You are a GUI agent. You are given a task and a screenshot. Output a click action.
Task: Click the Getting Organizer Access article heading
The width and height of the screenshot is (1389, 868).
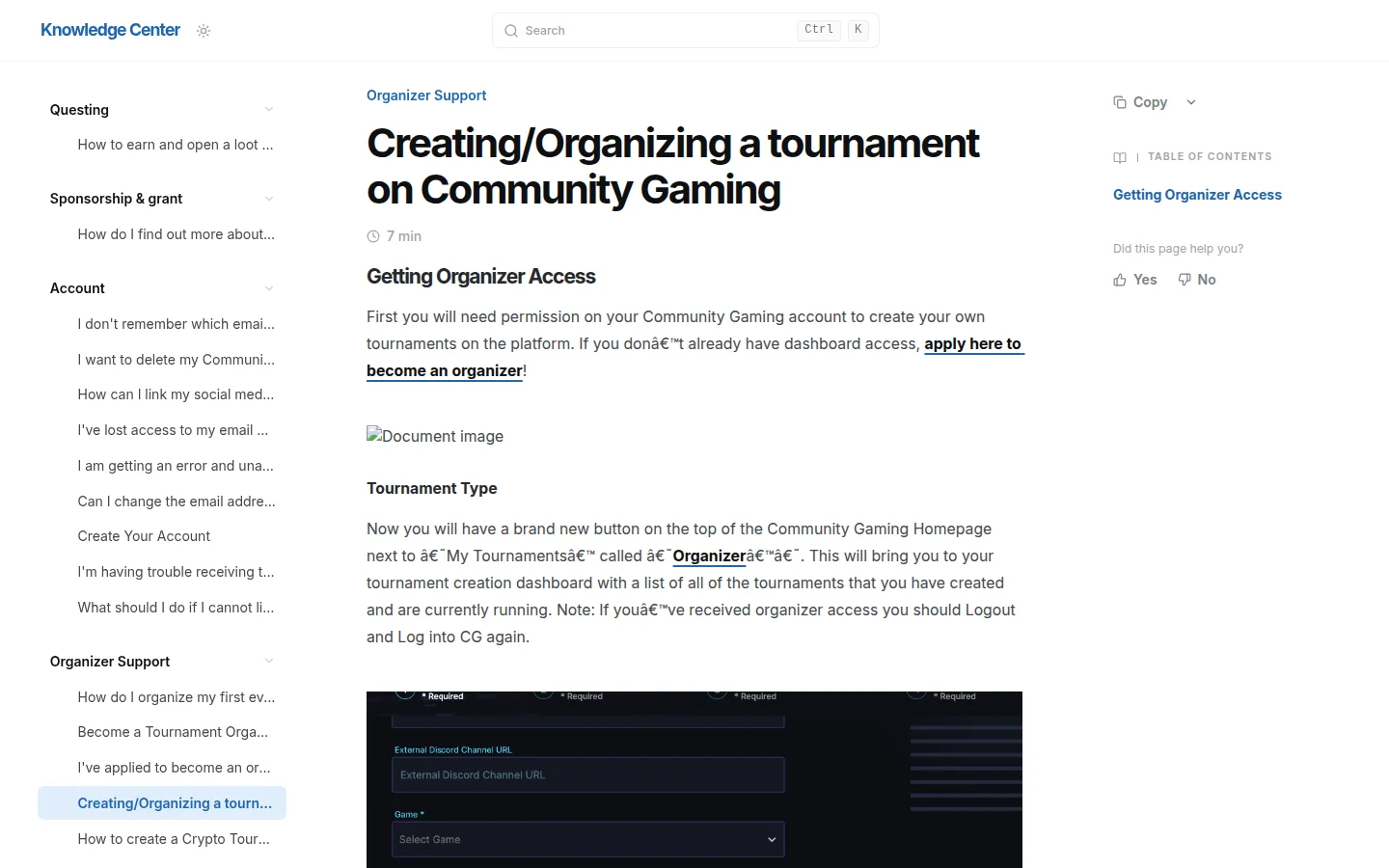481,277
